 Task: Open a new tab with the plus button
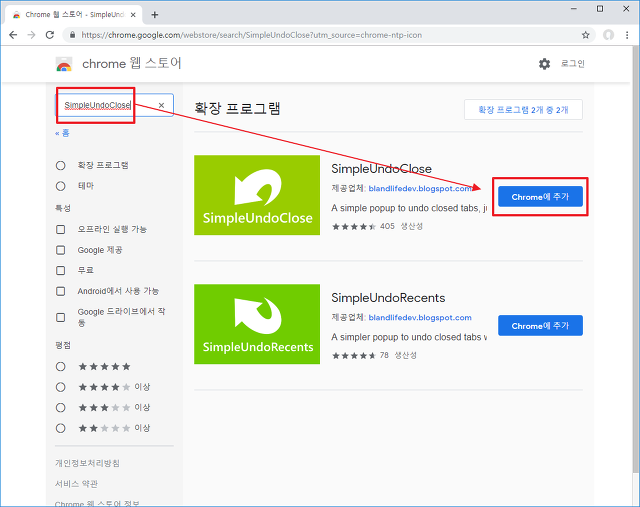(x=155, y=15)
